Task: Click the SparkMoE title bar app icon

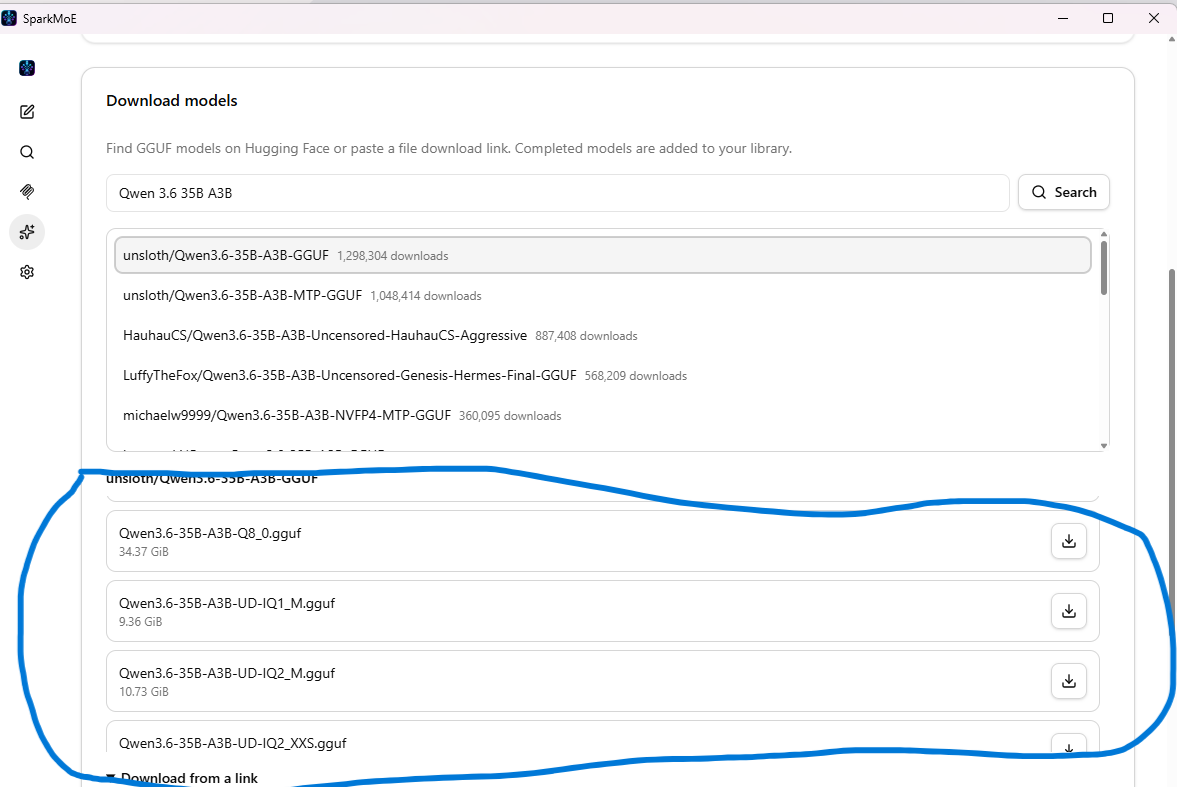Action: pyautogui.click(x=9, y=18)
